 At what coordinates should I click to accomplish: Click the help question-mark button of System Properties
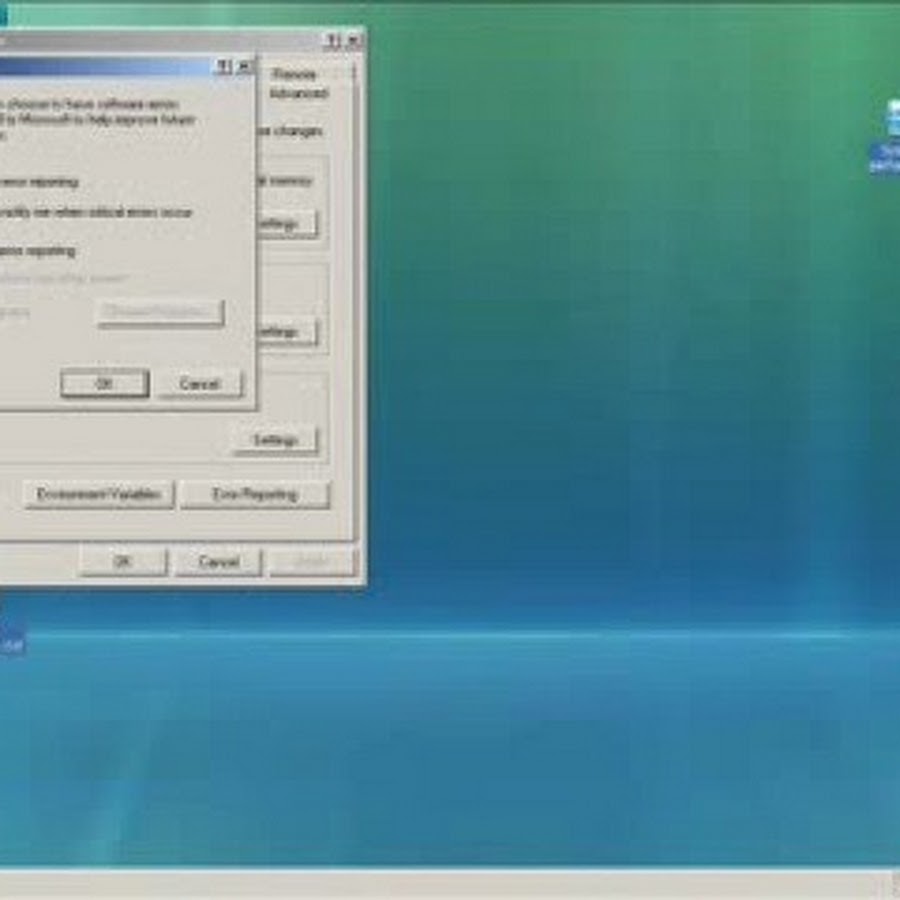pyautogui.click(x=332, y=41)
